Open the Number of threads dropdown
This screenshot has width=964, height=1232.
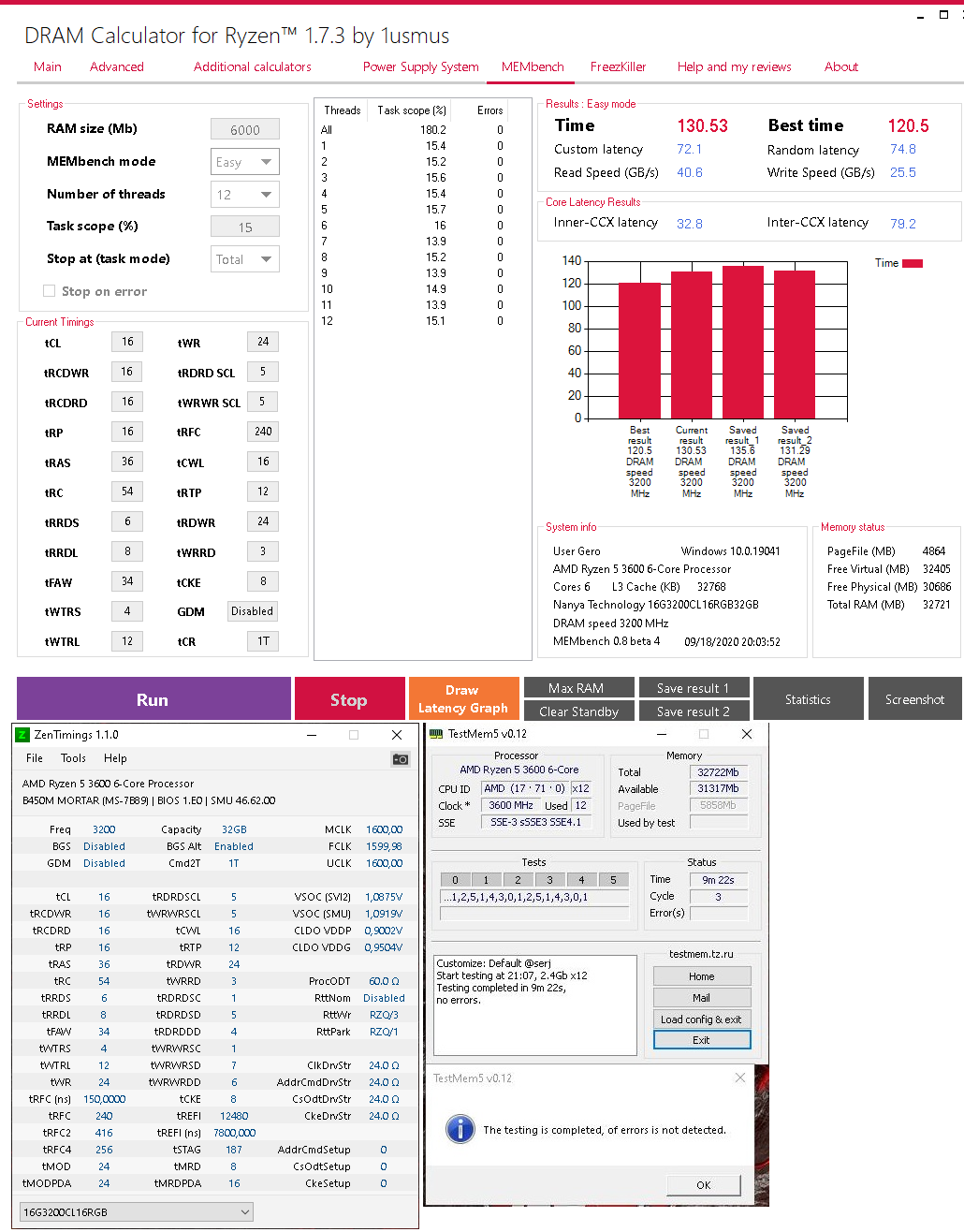(244, 194)
